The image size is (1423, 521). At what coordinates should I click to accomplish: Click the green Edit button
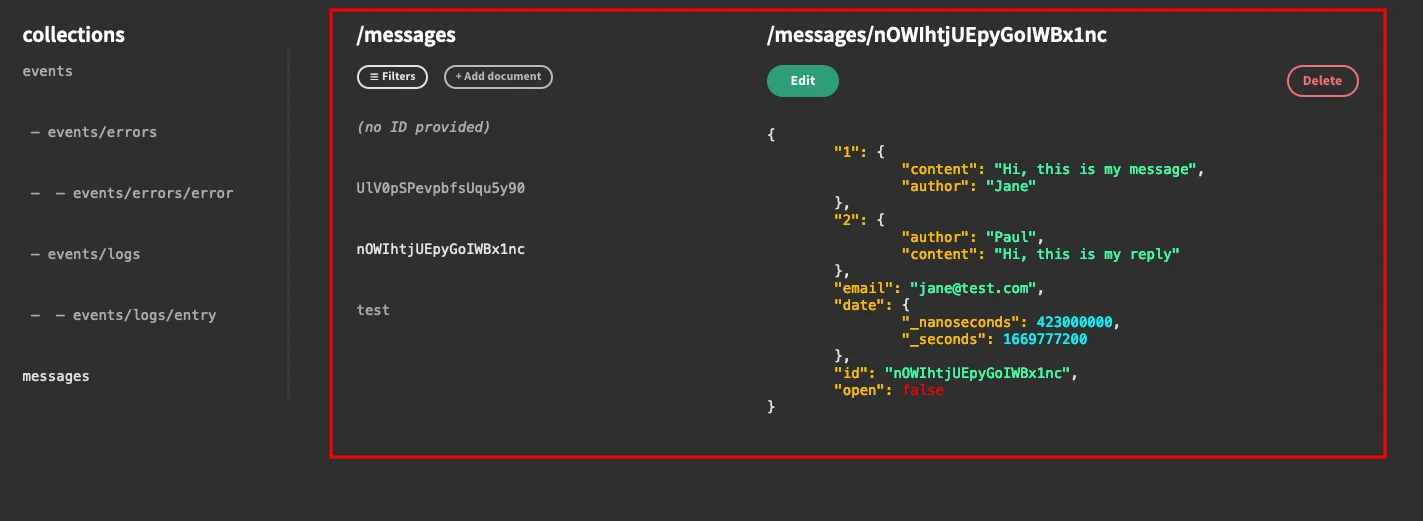pos(803,81)
